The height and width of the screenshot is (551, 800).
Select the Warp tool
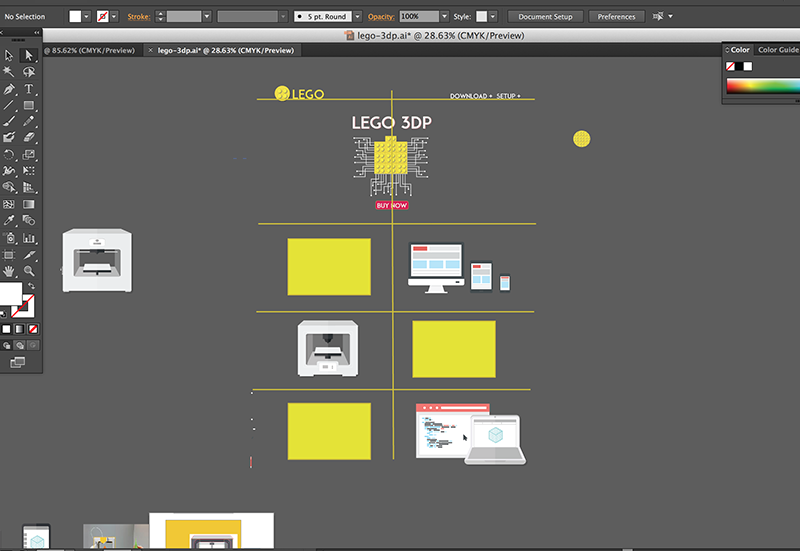click(x=9, y=171)
